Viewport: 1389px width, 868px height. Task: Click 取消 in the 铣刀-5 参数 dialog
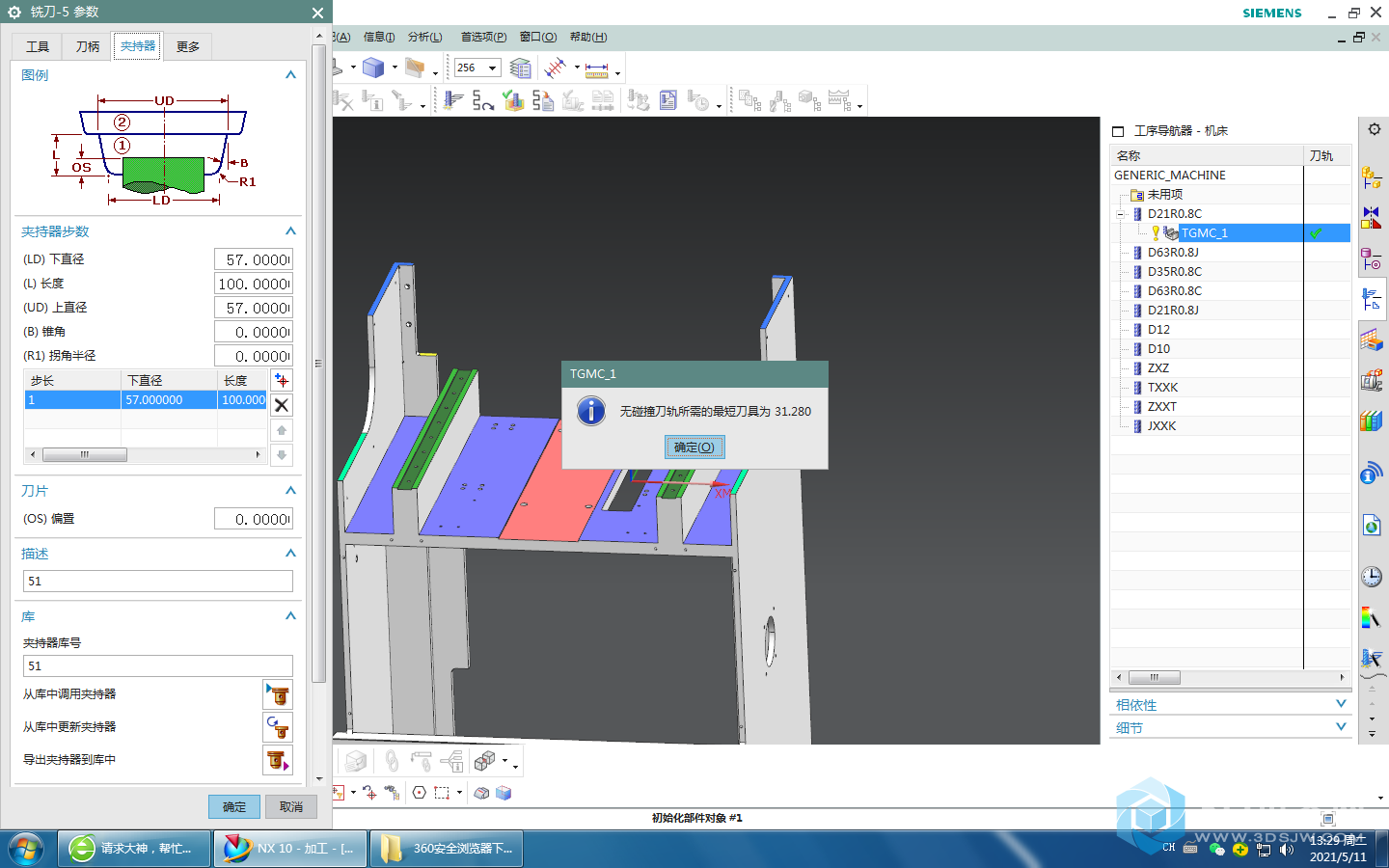point(291,806)
